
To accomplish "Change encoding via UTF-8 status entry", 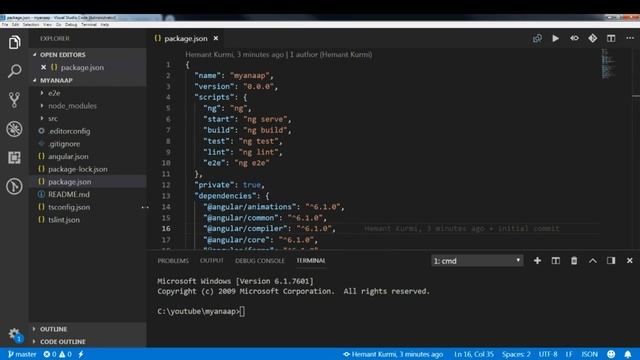I will tap(548, 354).
